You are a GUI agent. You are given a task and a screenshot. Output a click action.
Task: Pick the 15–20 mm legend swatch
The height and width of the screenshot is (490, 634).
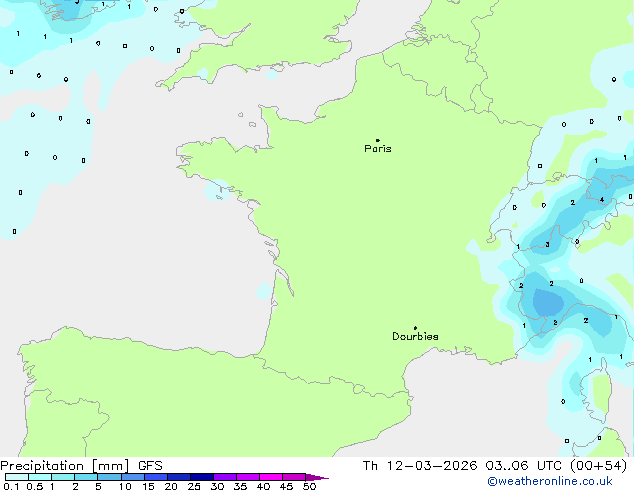[x=155, y=477]
